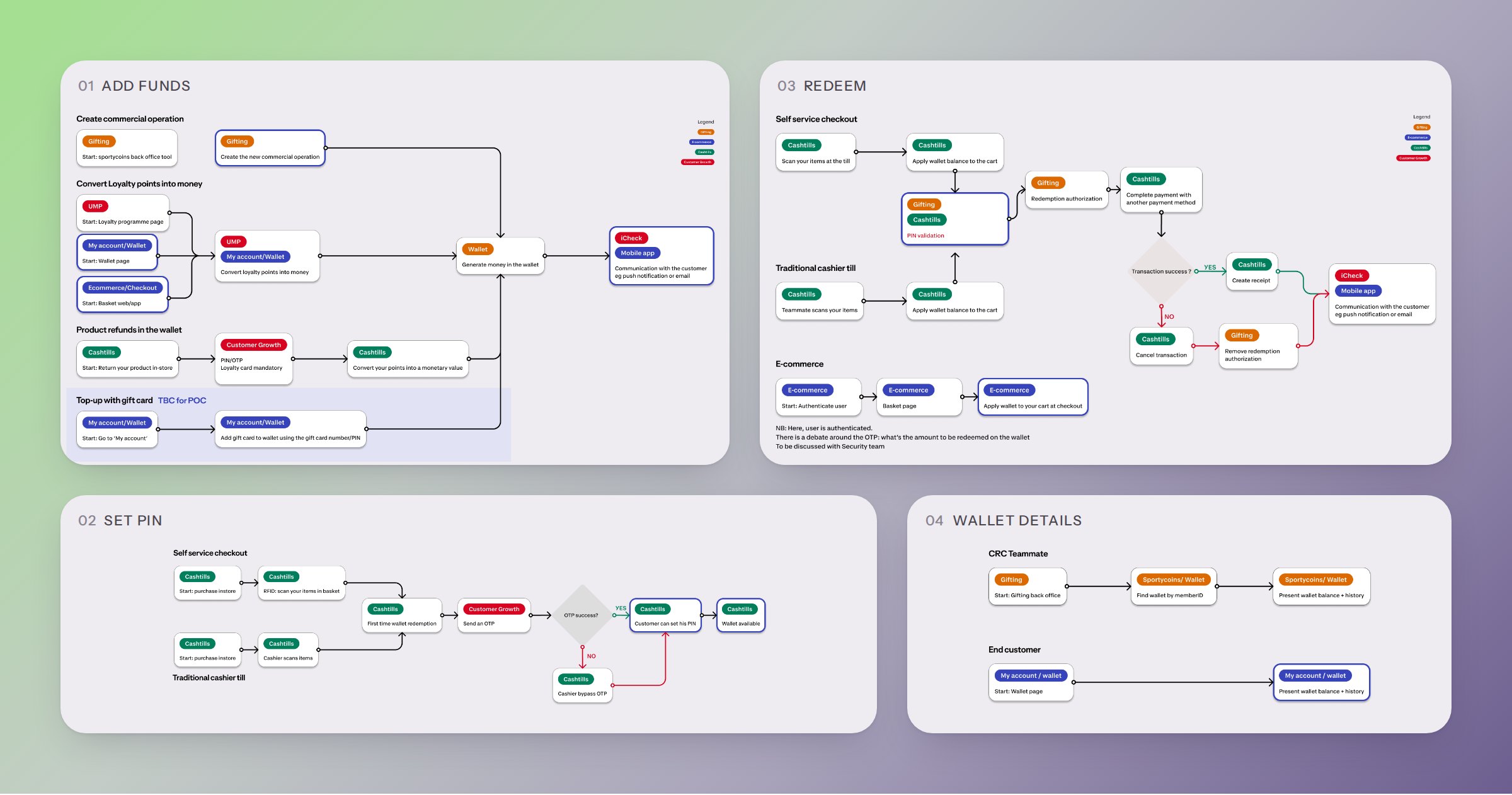Select the 'Teammate scans your items' card
The width and height of the screenshot is (1512, 795).
(x=820, y=301)
